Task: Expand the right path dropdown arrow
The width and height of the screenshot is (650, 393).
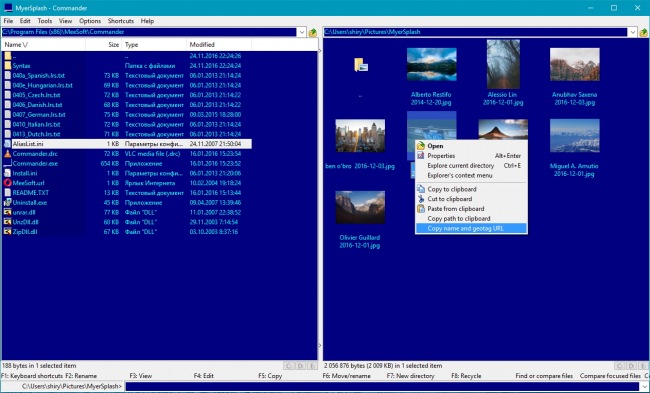Action: point(633,32)
